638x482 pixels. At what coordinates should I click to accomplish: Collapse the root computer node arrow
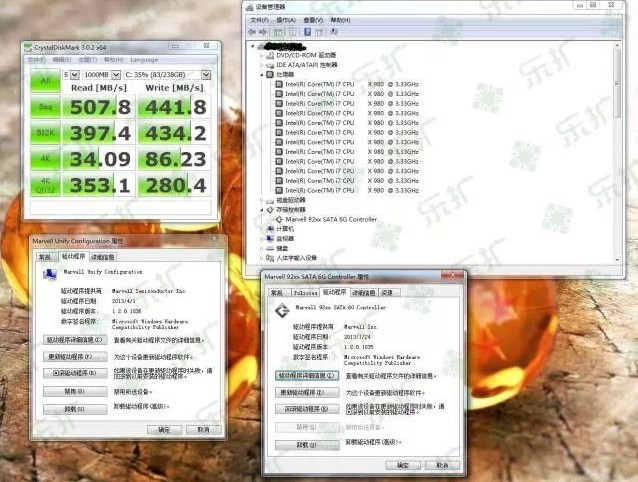(x=253, y=46)
